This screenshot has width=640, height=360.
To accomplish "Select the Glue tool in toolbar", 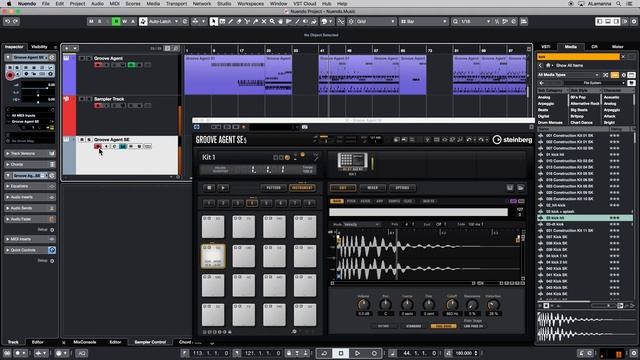I will (256, 22).
